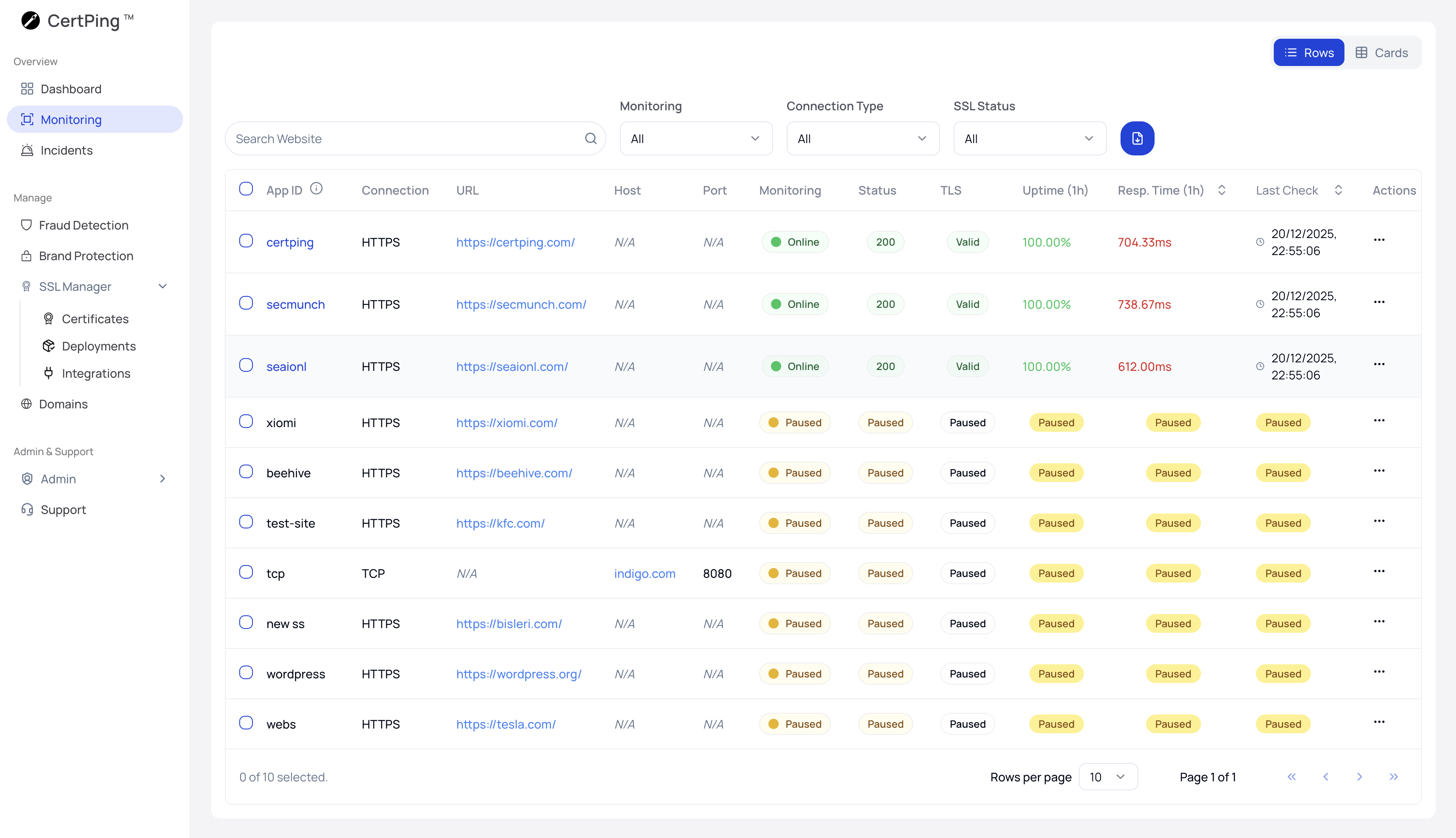Open the Rows per page dropdown
1456x838 pixels.
tap(1107, 777)
